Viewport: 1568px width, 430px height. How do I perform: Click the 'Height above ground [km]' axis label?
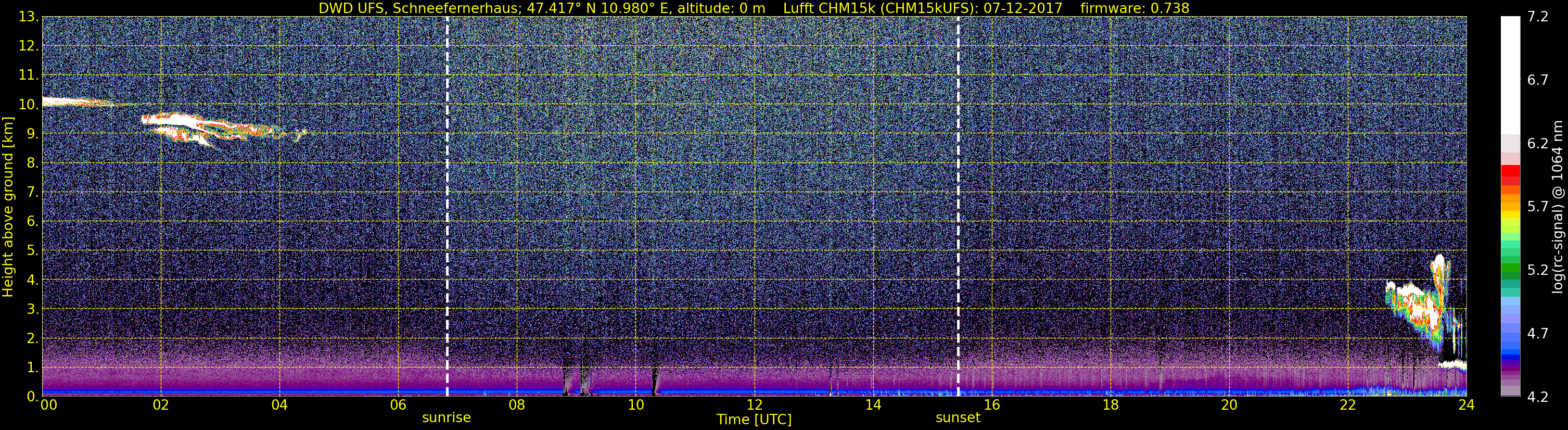pyautogui.click(x=8, y=206)
